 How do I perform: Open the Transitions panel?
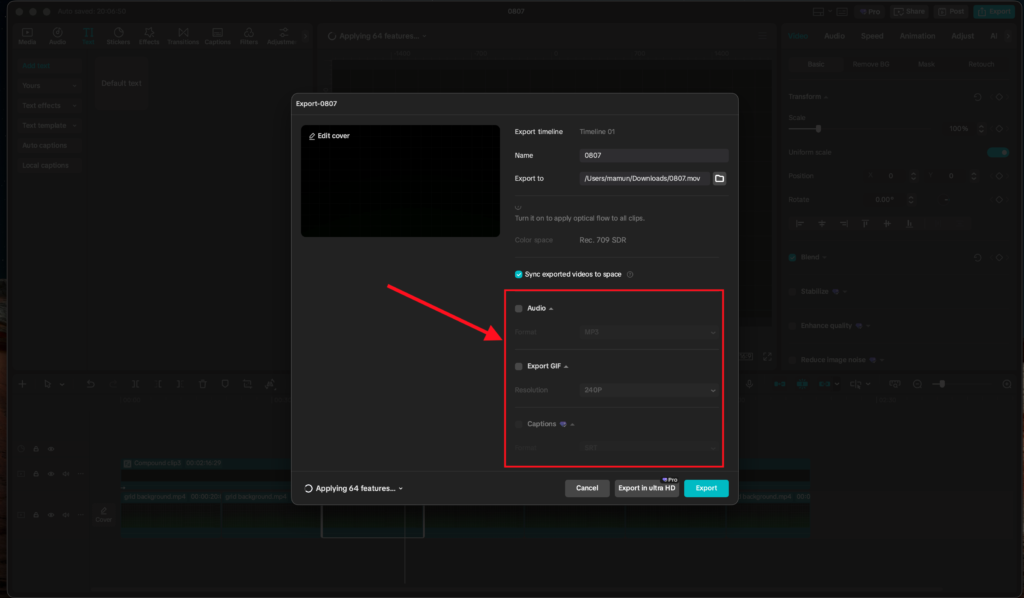(x=183, y=36)
